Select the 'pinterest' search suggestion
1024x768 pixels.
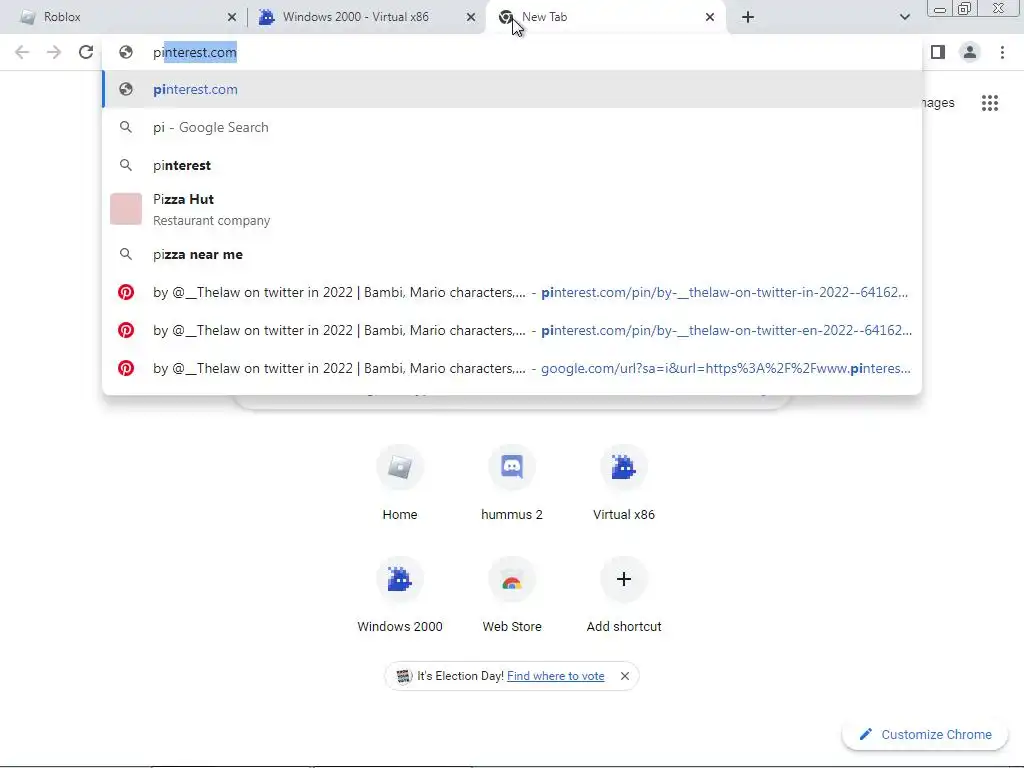512,165
